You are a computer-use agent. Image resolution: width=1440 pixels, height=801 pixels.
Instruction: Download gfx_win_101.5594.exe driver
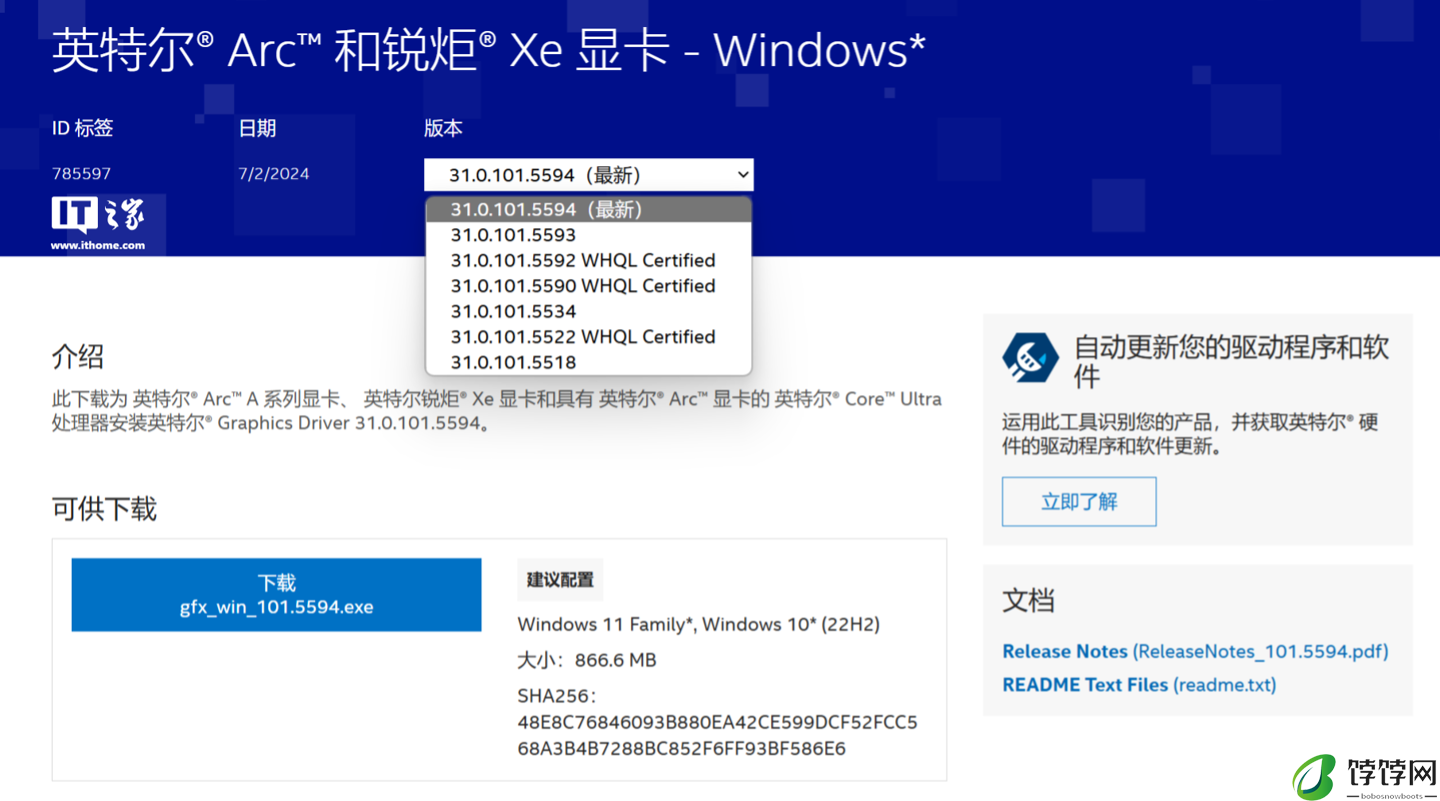tap(276, 595)
